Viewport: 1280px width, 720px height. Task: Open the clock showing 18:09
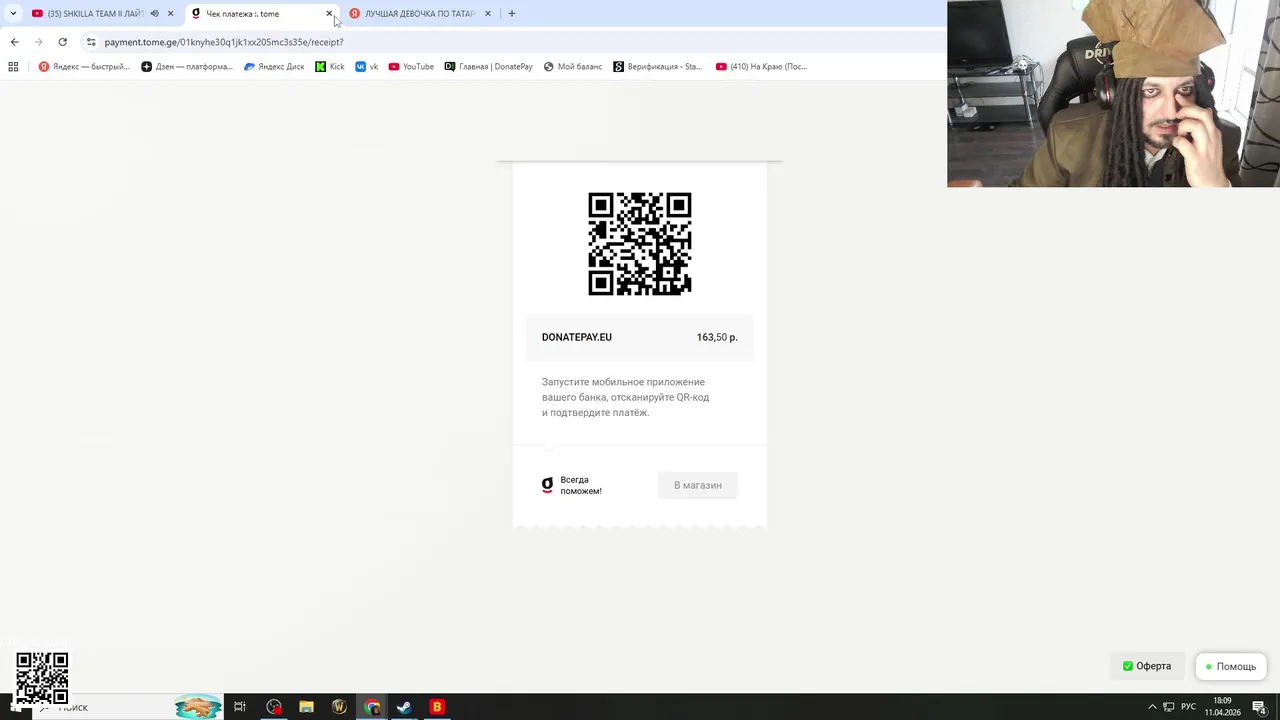pos(1222,707)
